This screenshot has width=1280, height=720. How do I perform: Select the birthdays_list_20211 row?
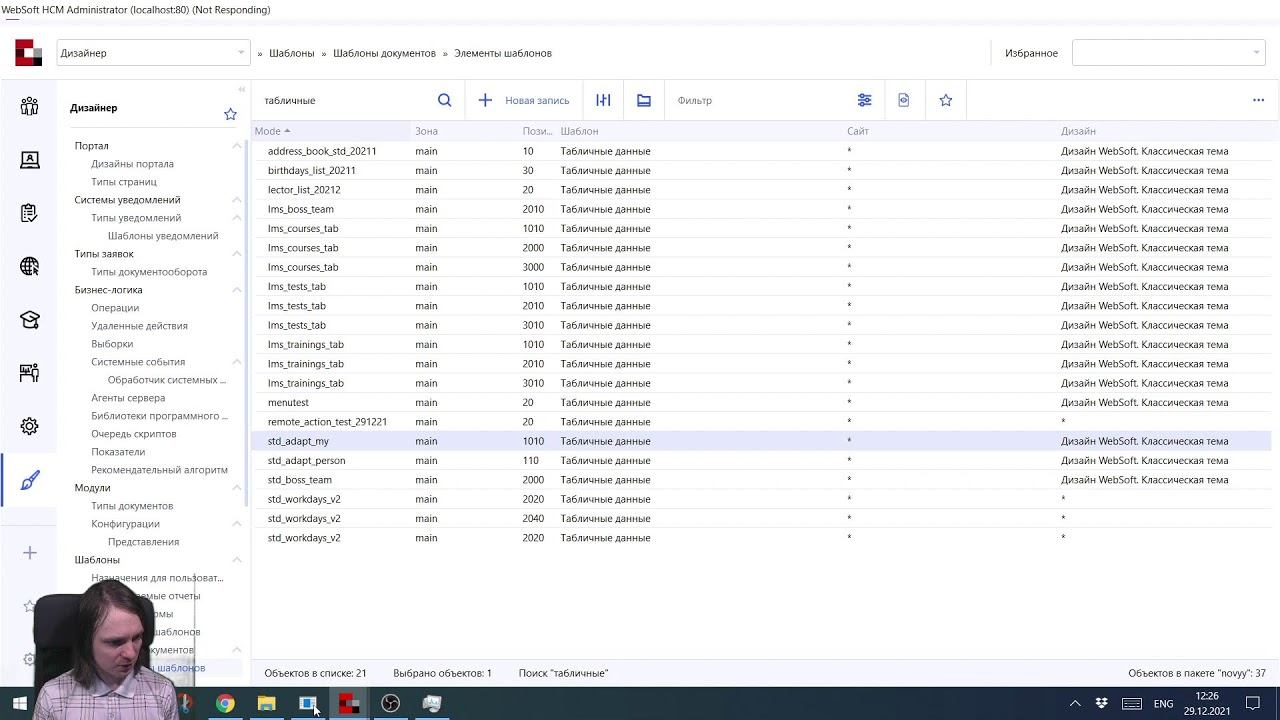pos(761,170)
